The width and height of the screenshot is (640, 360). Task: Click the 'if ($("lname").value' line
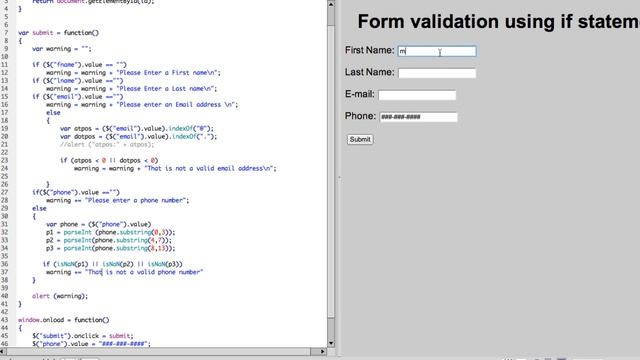click(x=78, y=80)
